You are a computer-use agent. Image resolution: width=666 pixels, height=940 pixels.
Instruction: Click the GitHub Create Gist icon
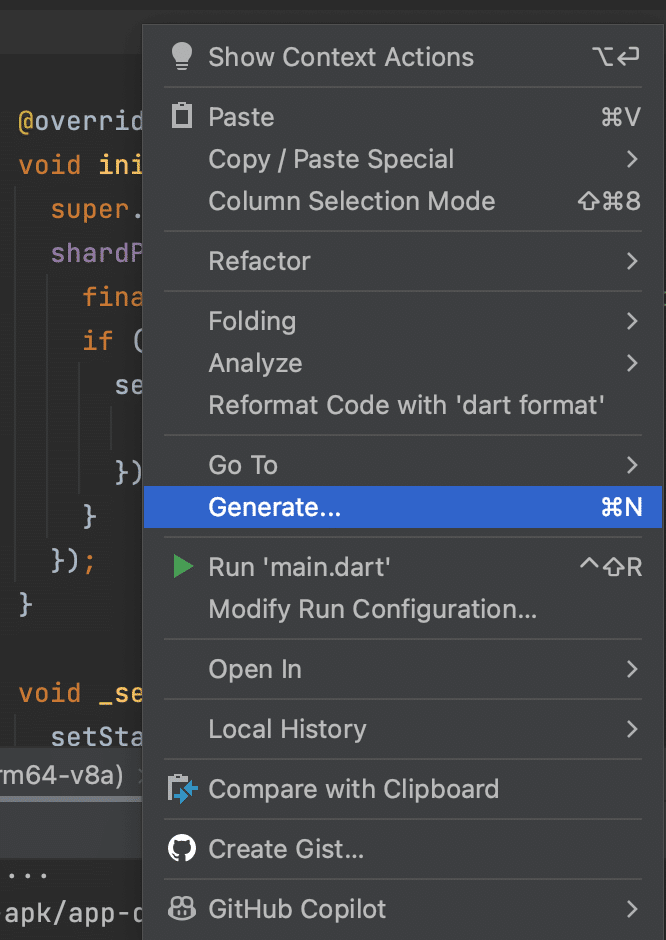(x=182, y=849)
